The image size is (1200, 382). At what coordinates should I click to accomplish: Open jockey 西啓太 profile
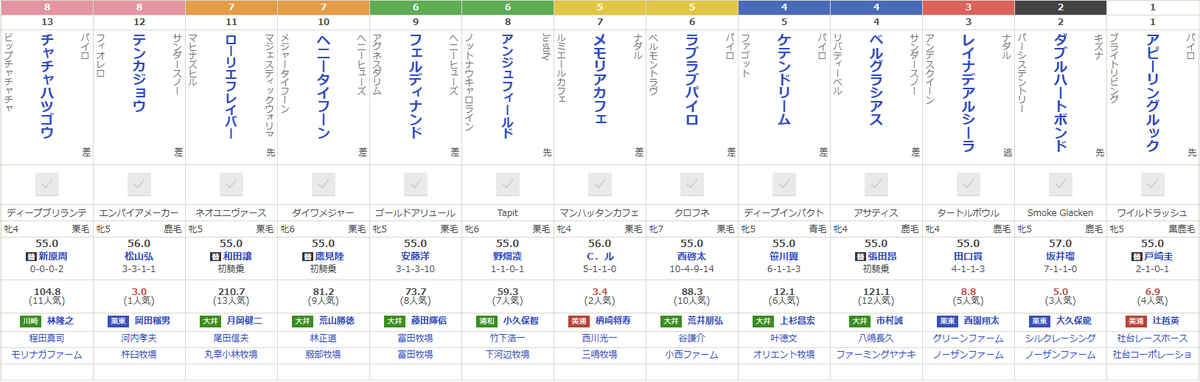click(x=692, y=256)
